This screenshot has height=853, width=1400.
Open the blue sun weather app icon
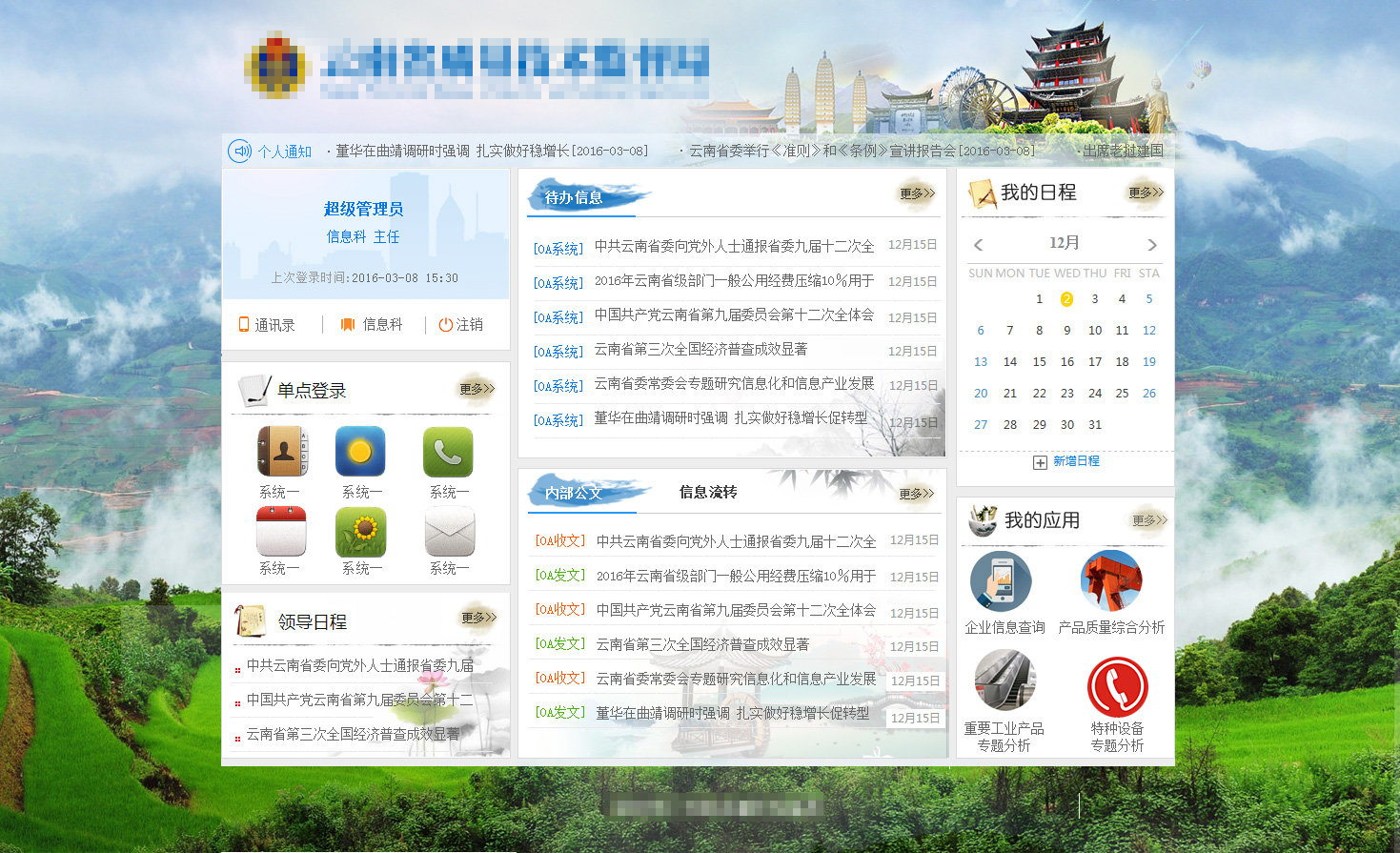360,451
